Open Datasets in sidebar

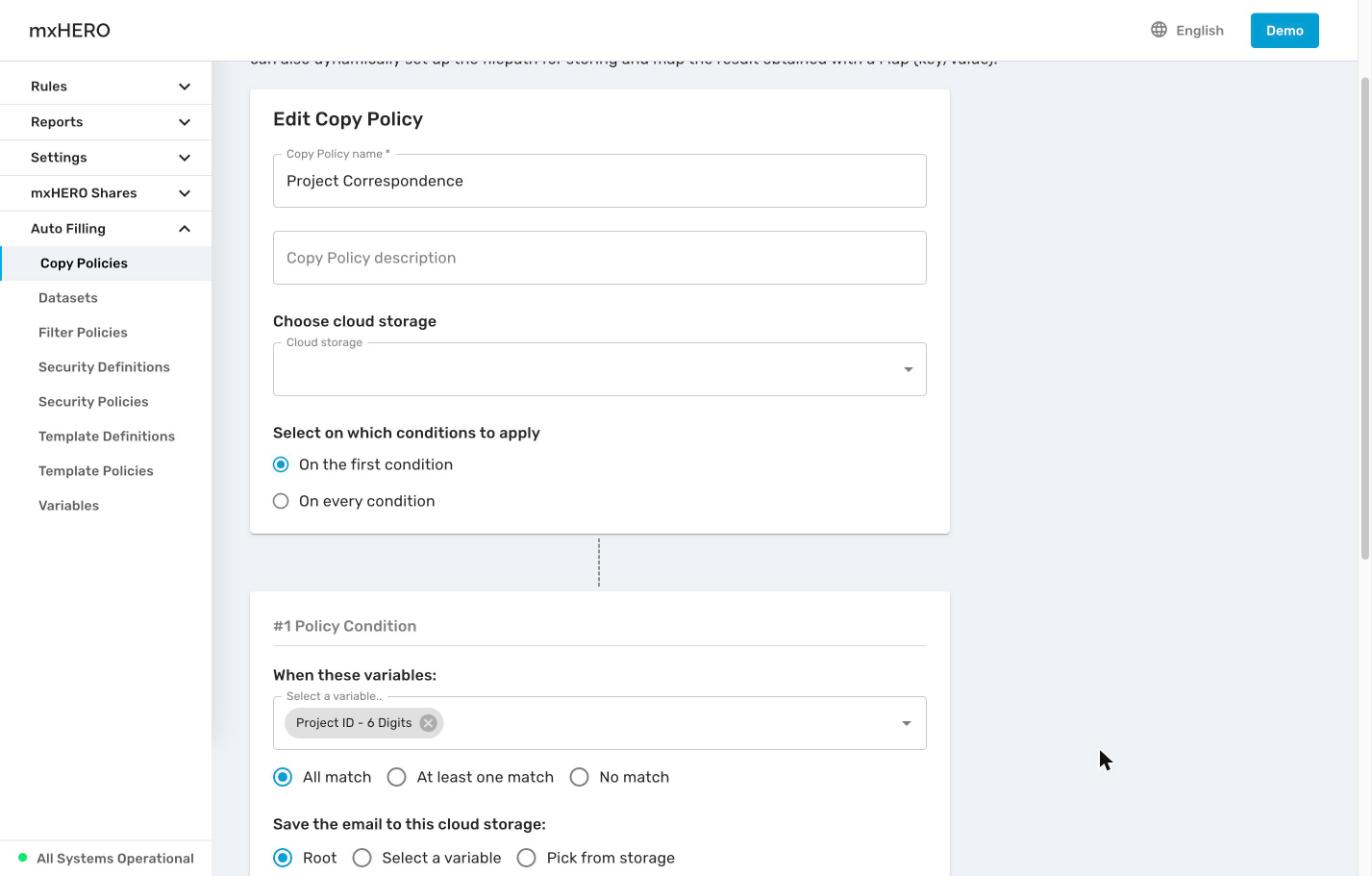pyautogui.click(x=68, y=298)
